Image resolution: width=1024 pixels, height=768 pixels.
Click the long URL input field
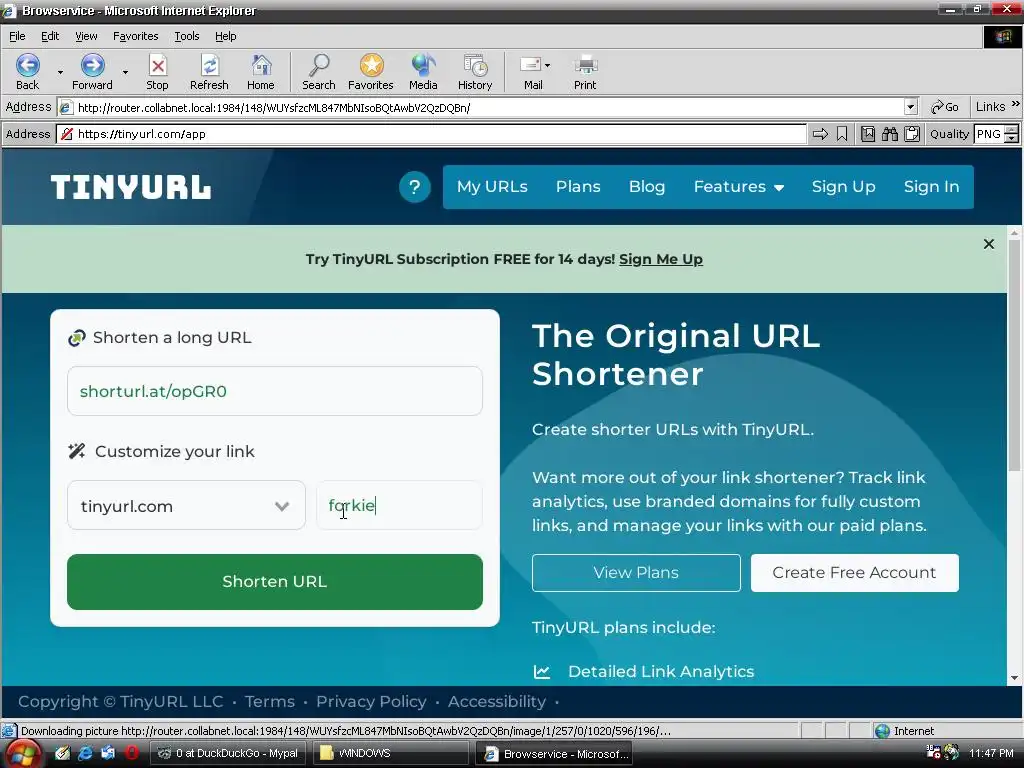(x=275, y=391)
